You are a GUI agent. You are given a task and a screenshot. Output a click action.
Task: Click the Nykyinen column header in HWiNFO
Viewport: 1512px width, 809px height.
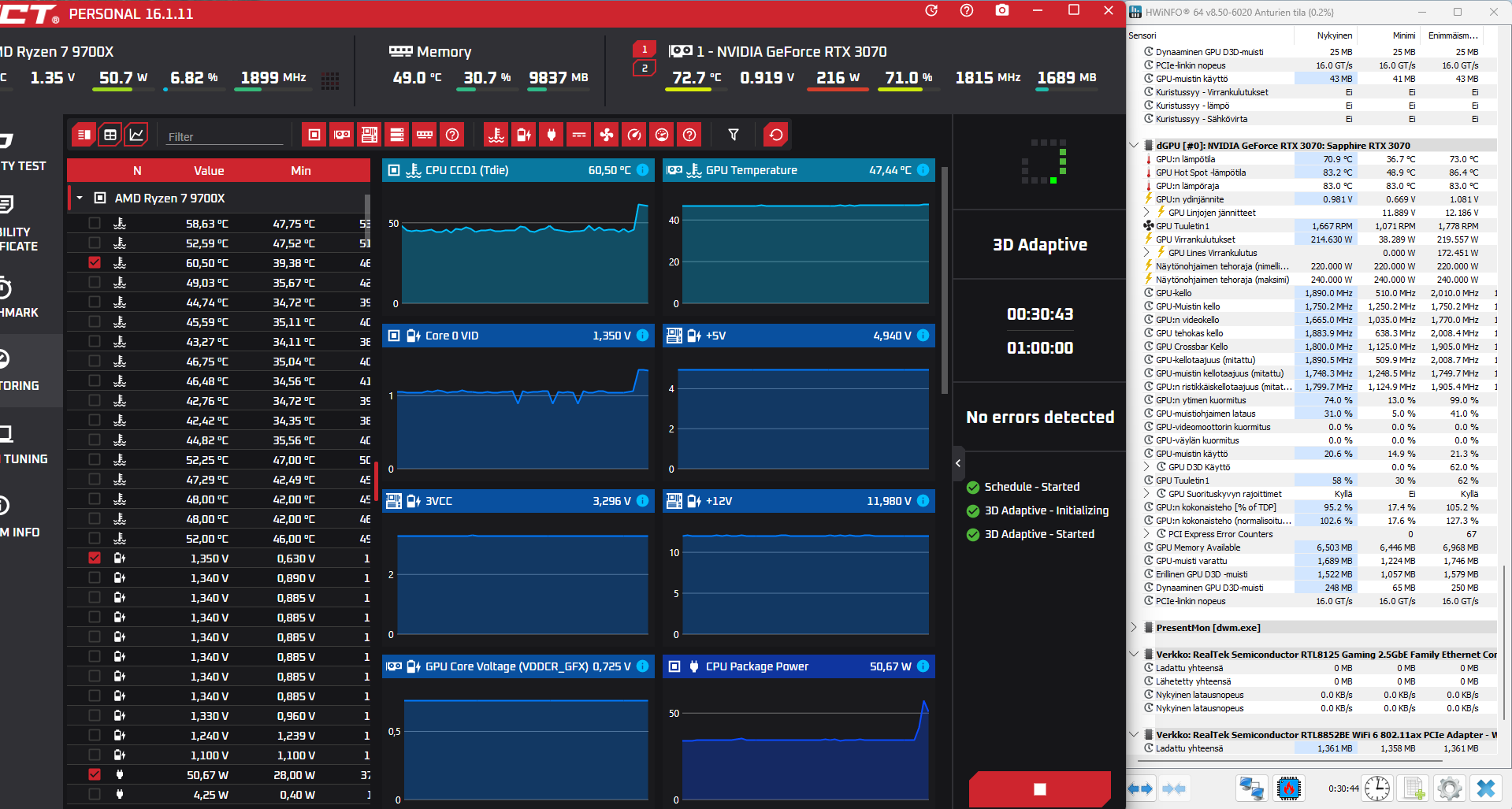click(x=1334, y=35)
